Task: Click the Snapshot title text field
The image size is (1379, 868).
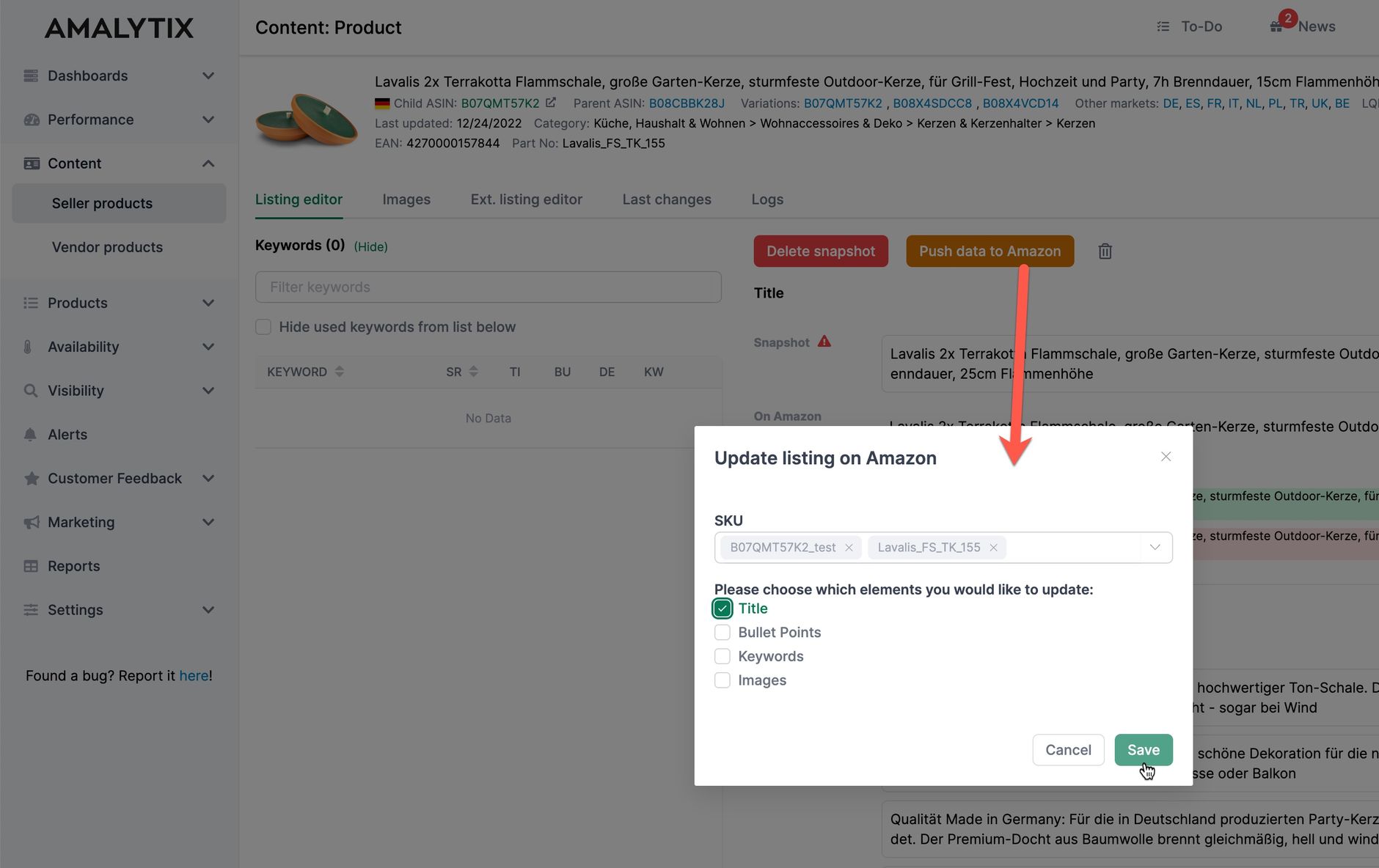Action: pyautogui.click(x=1130, y=364)
